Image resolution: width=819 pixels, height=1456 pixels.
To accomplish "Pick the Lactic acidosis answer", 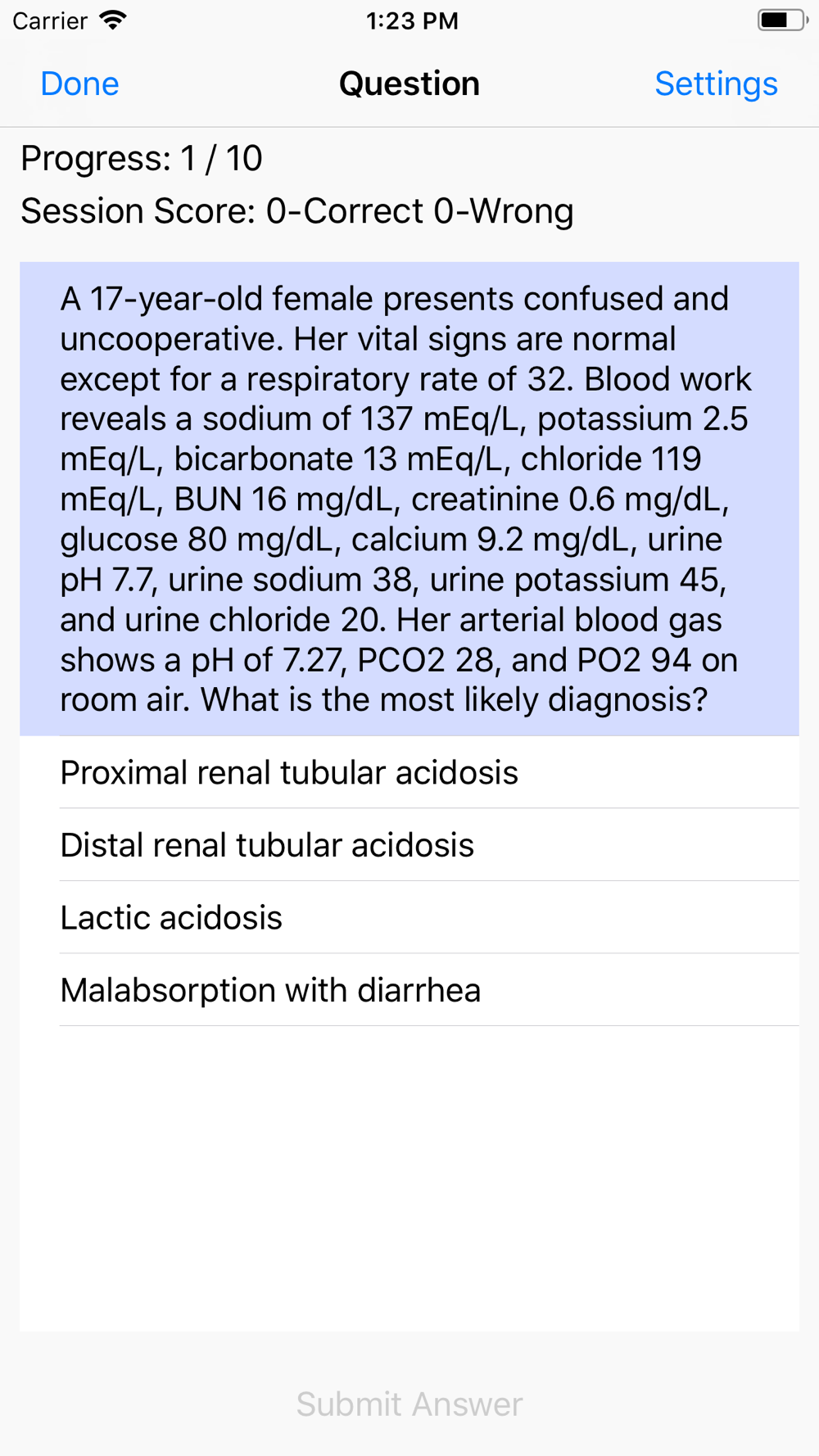I will 171,918.
